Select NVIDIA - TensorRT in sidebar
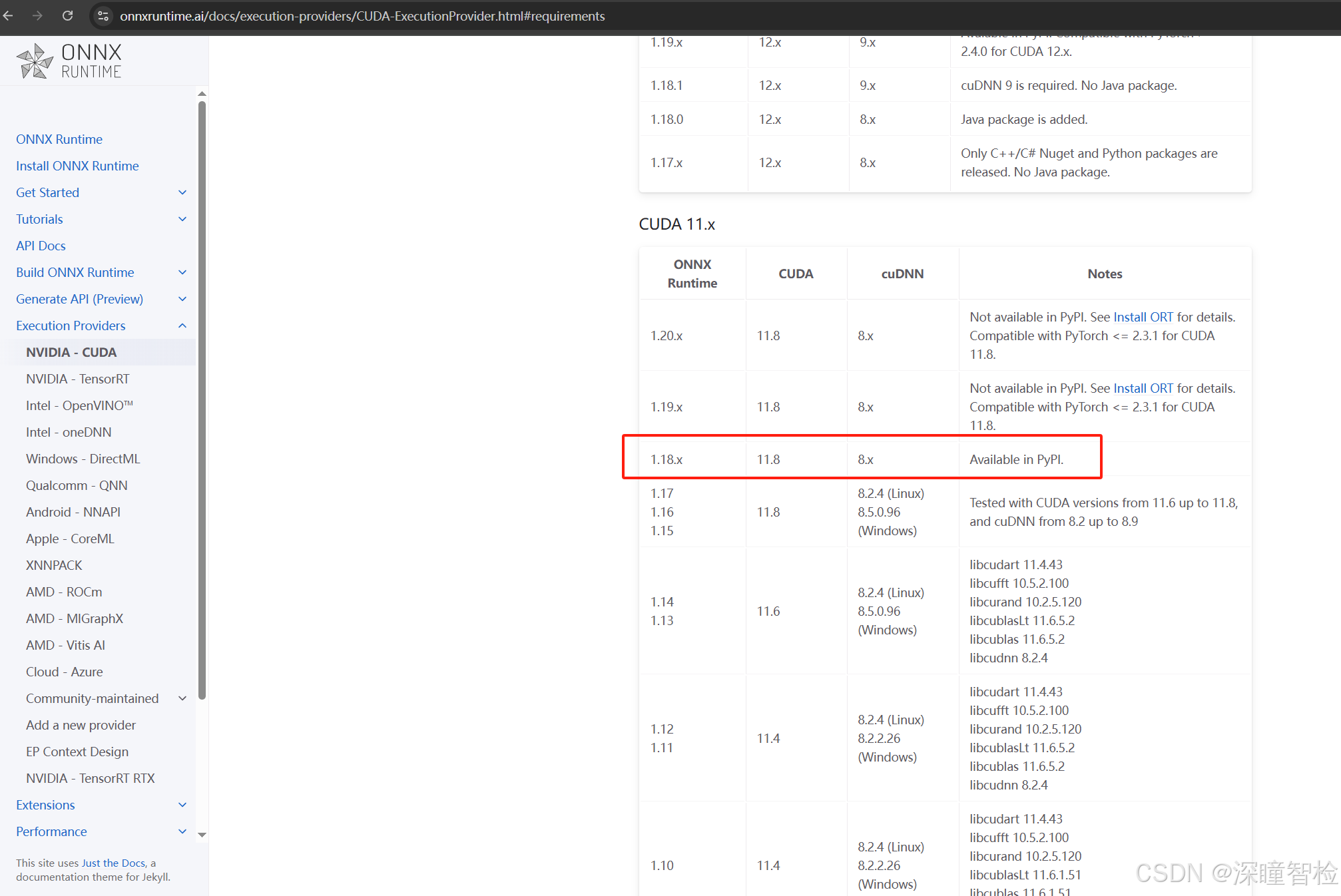The width and height of the screenshot is (1341, 896). [78, 379]
